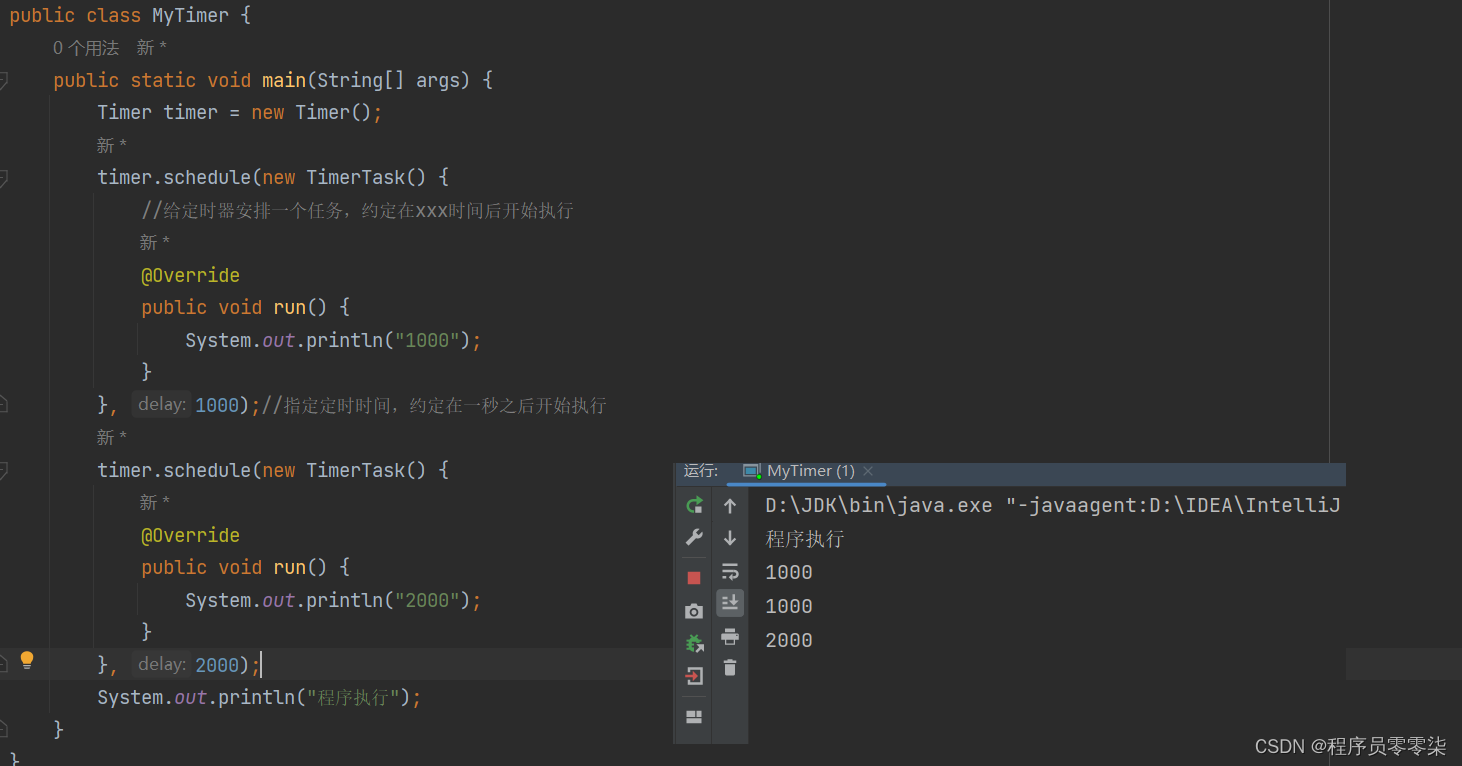Click the "2000" console output line
Image resolution: width=1462 pixels, height=766 pixels.
click(789, 641)
